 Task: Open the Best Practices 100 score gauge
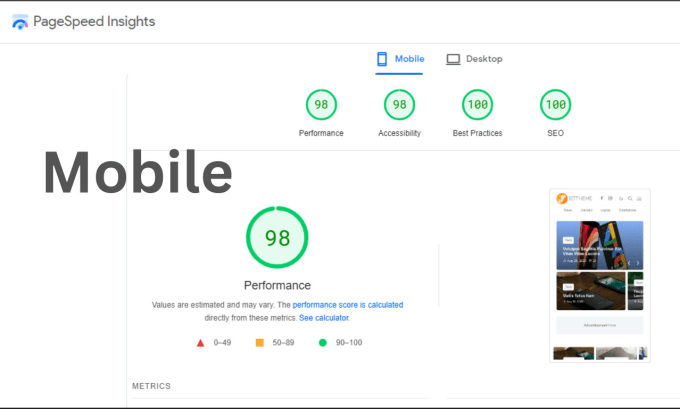[x=477, y=105]
